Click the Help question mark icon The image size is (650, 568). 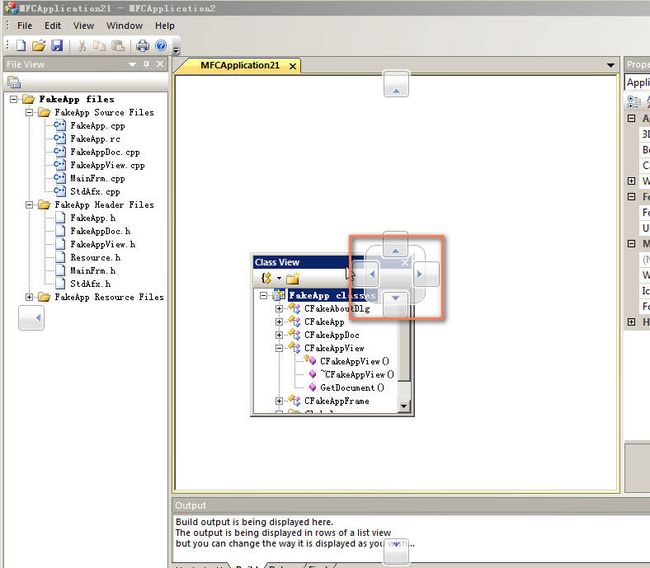tap(161, 45)
